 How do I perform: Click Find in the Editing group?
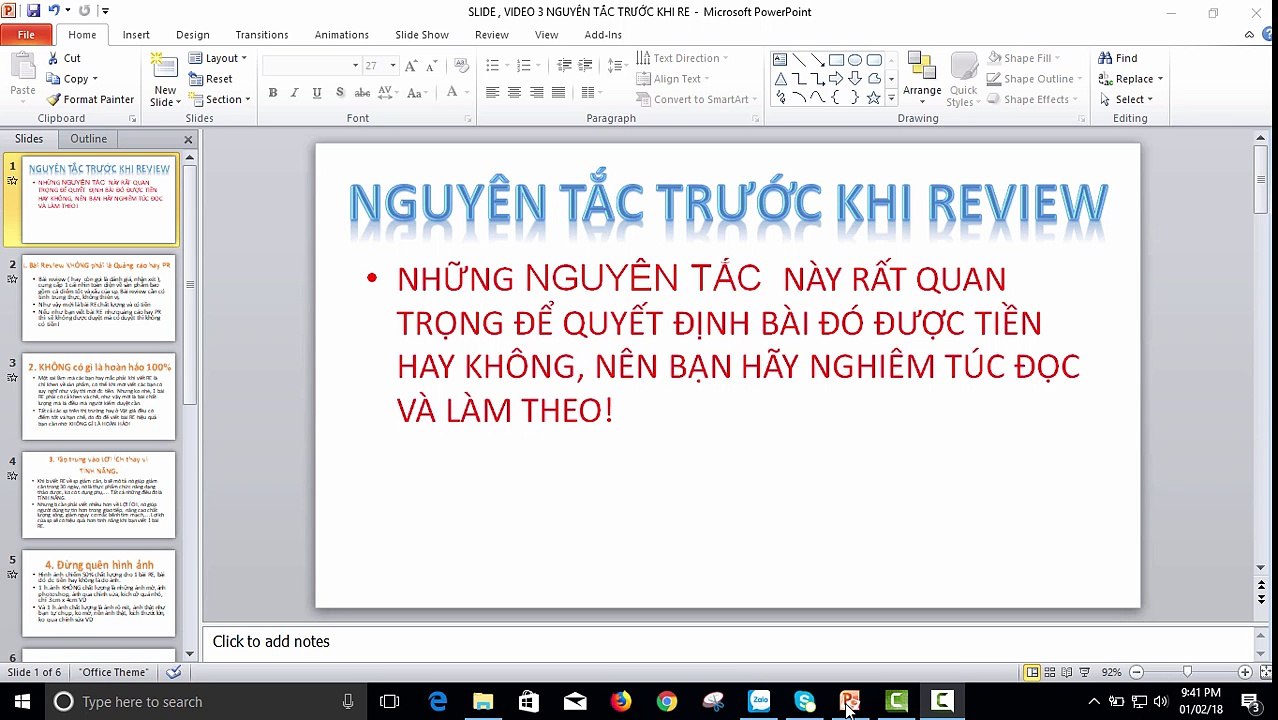1117,58
